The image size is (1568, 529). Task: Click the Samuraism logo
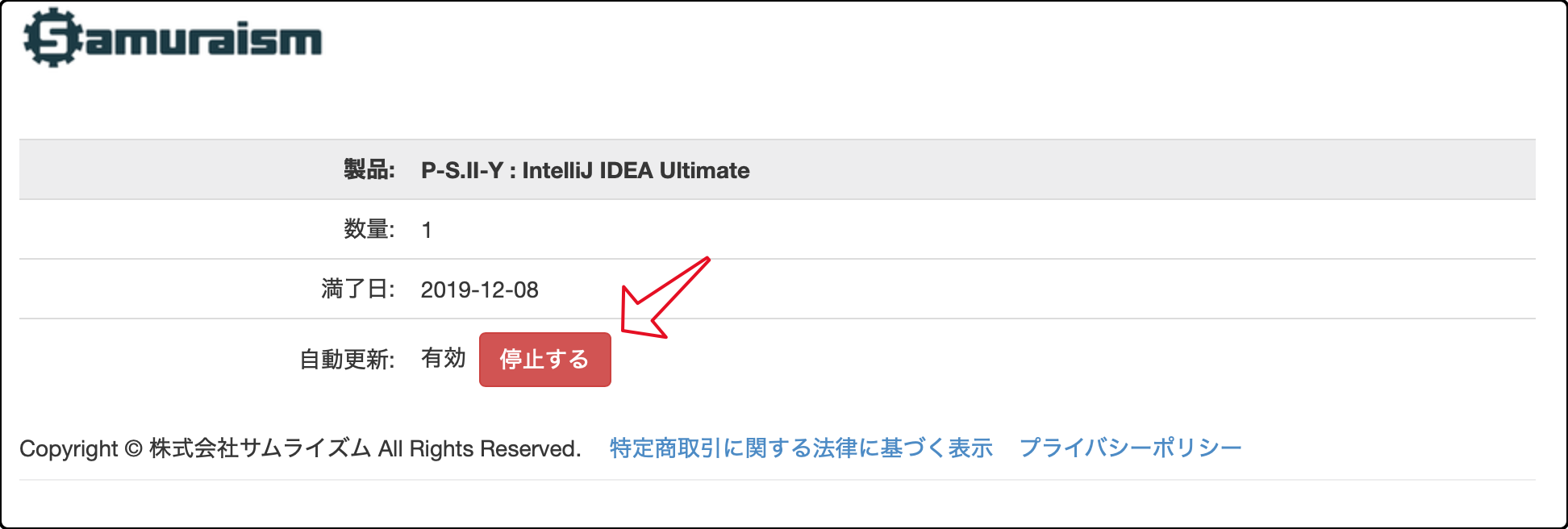[x=173, y=38]
